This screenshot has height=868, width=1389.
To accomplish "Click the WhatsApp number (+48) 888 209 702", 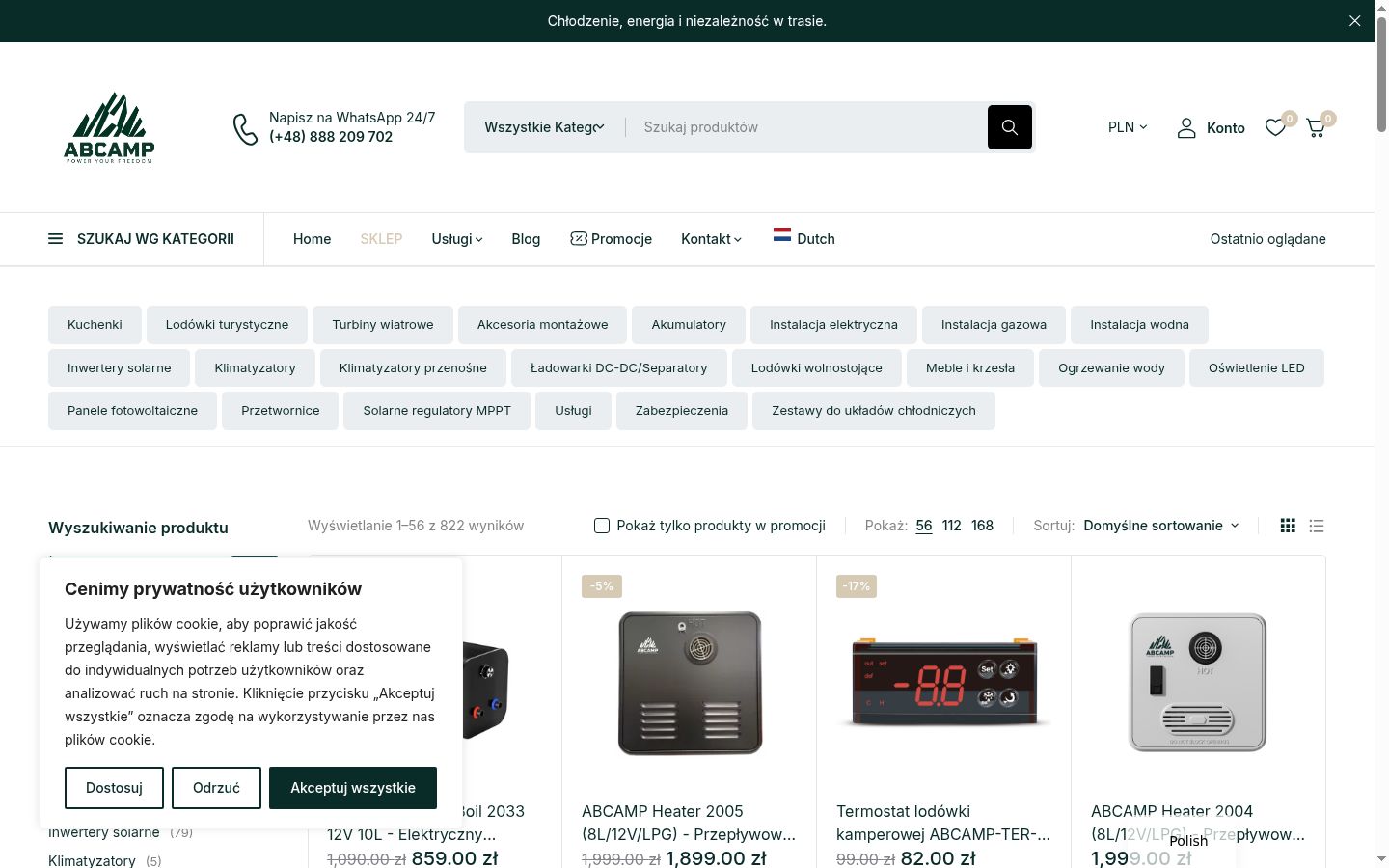I will click(331, 137).
